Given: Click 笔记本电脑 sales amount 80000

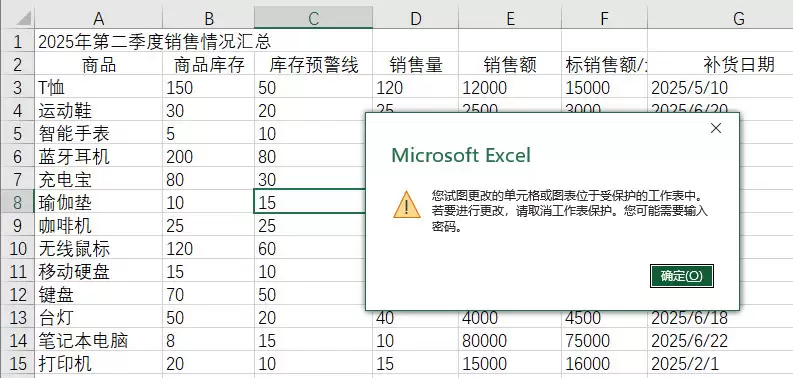Looking at the screenshot, I should coord(510,341).
